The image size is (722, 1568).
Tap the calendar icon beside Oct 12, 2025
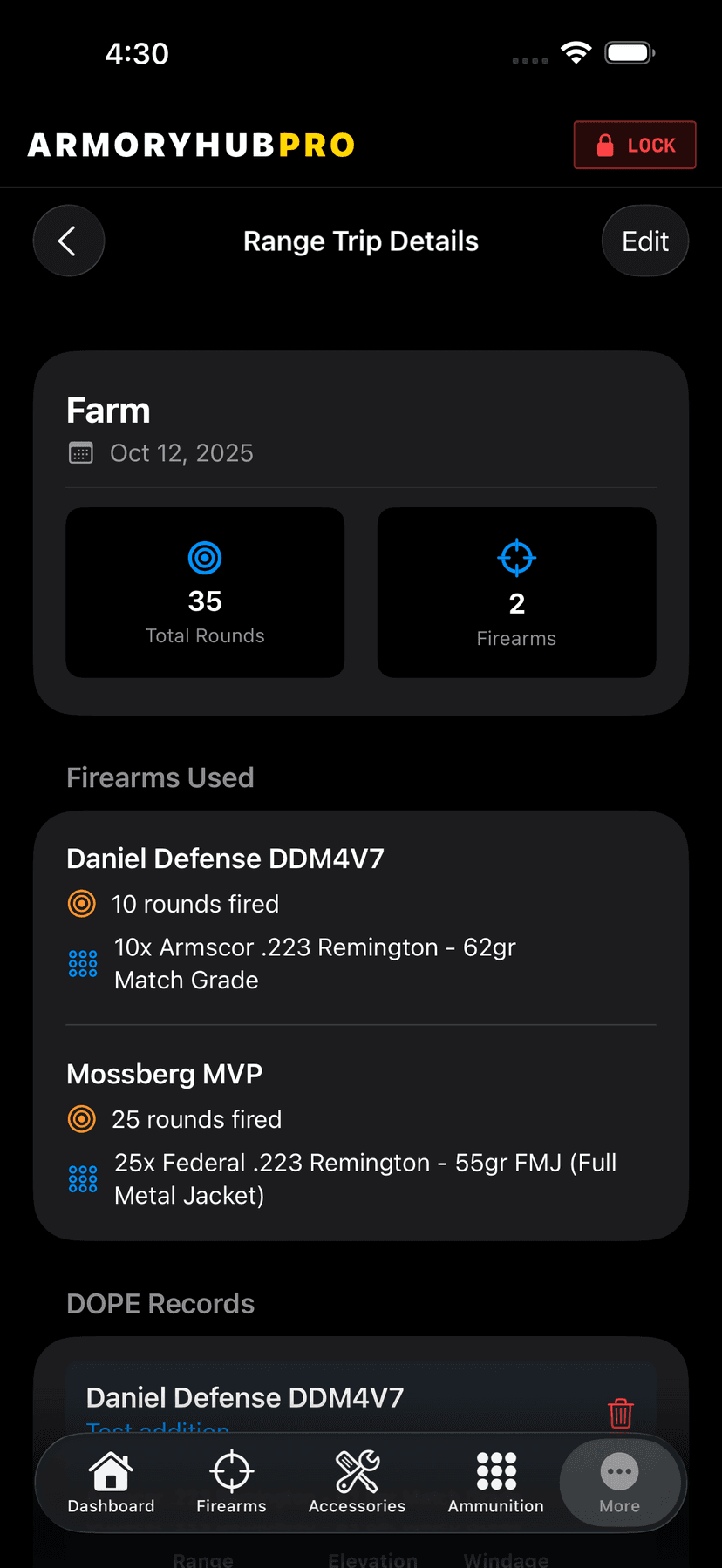coord(81,453)
